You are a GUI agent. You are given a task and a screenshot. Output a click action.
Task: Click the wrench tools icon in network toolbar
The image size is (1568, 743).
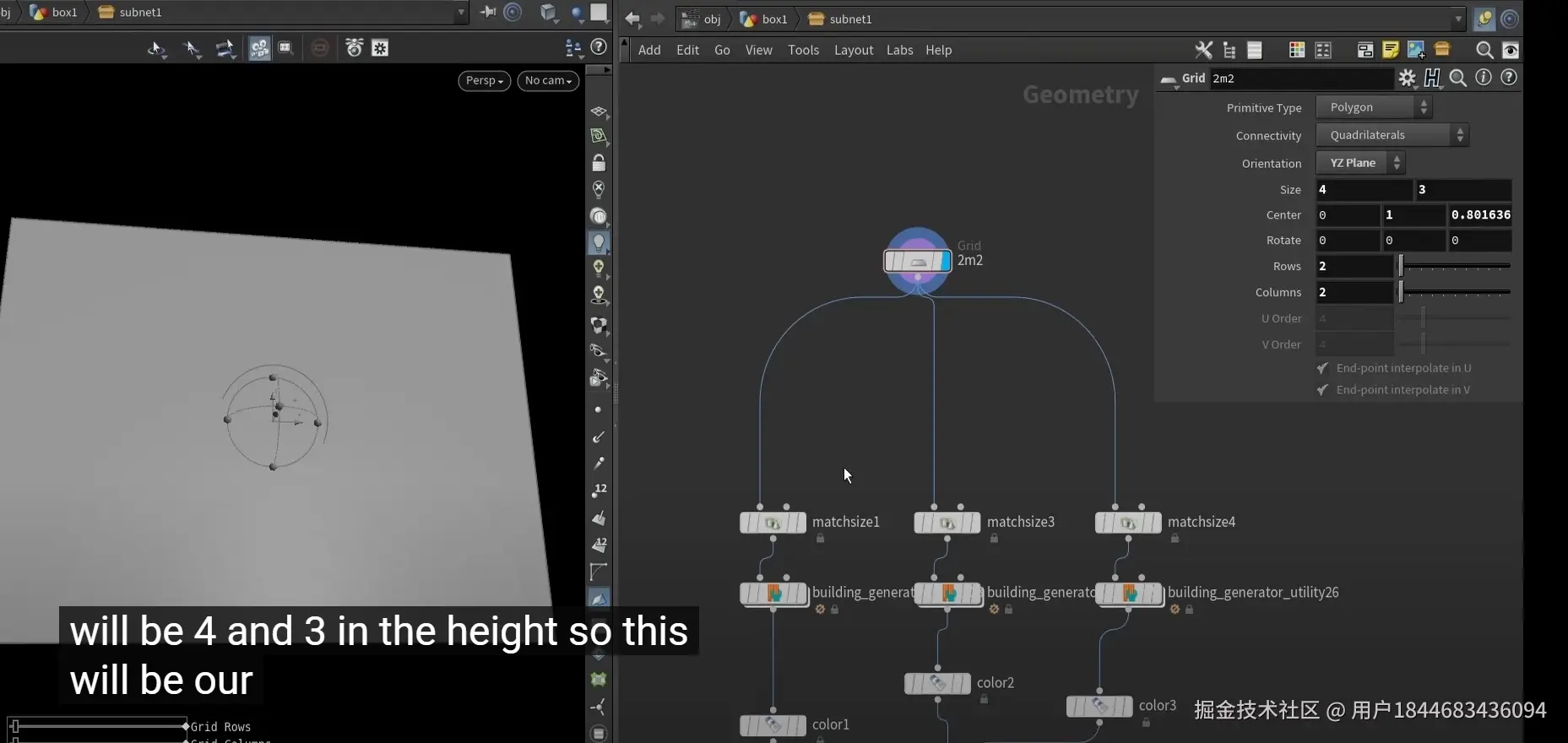click(x=1203, y=51)
